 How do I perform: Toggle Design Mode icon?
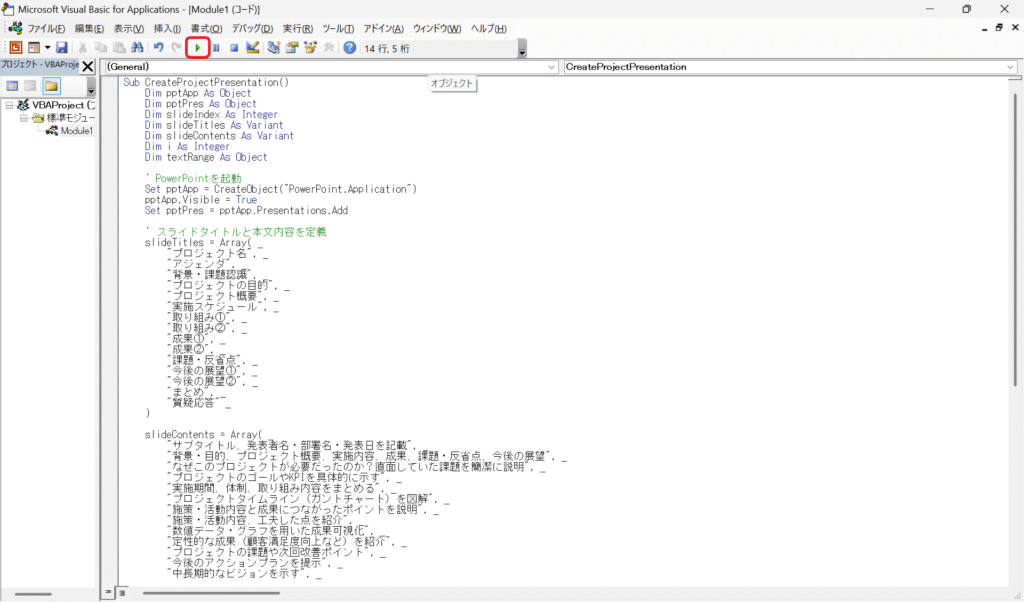pyautogui.click(x=253, y=48)
